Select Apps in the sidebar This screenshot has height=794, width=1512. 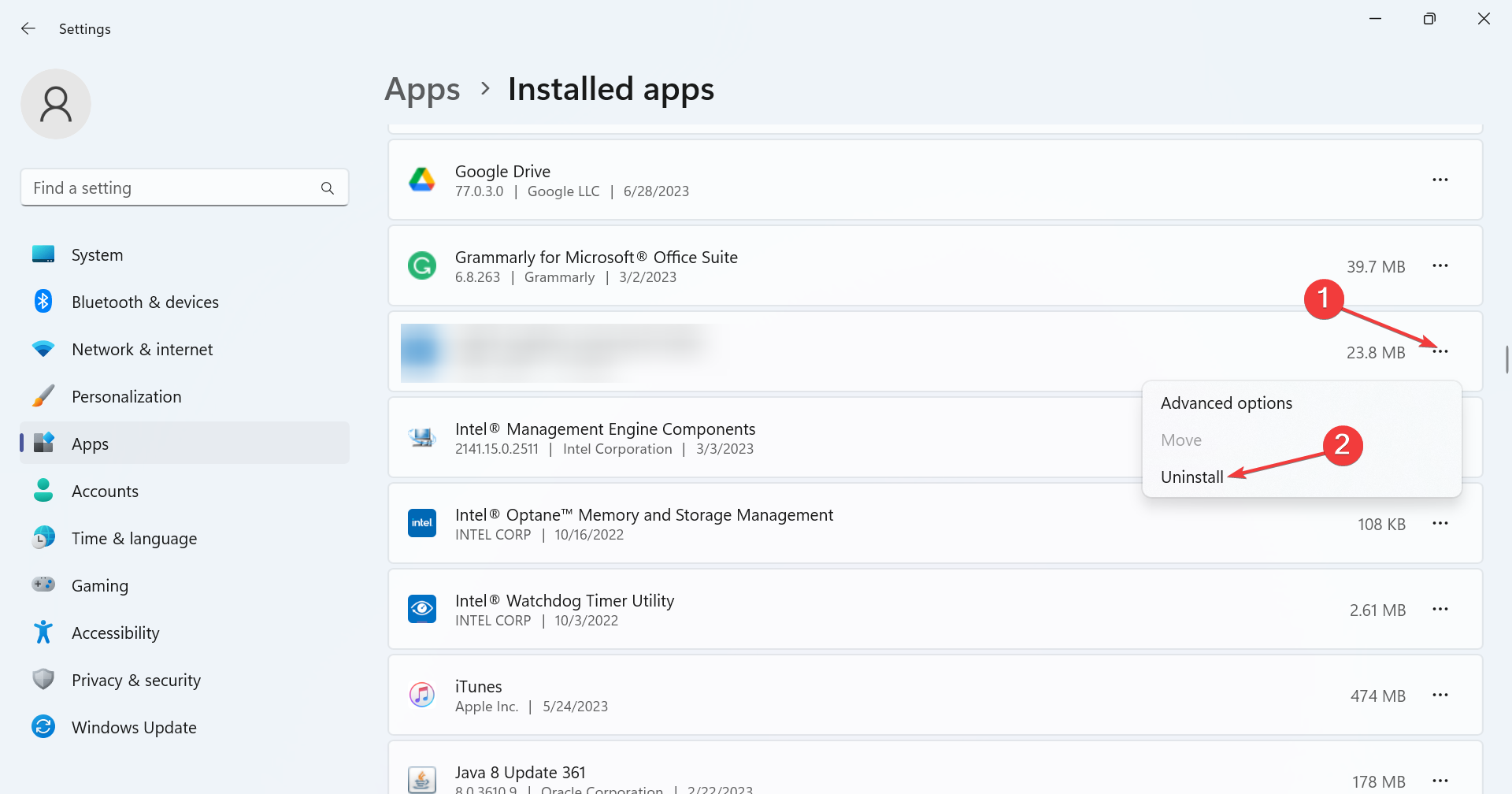coord(184,443)
